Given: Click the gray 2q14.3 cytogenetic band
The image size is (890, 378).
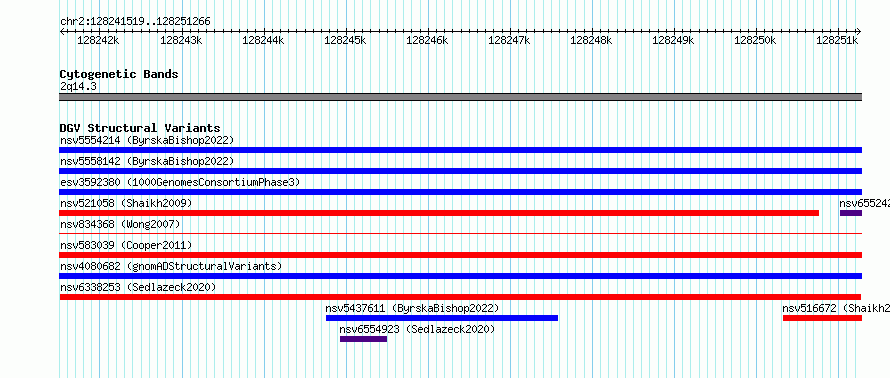Looking at the screenshot, I should pyautogui.click(x=460, y=97).
